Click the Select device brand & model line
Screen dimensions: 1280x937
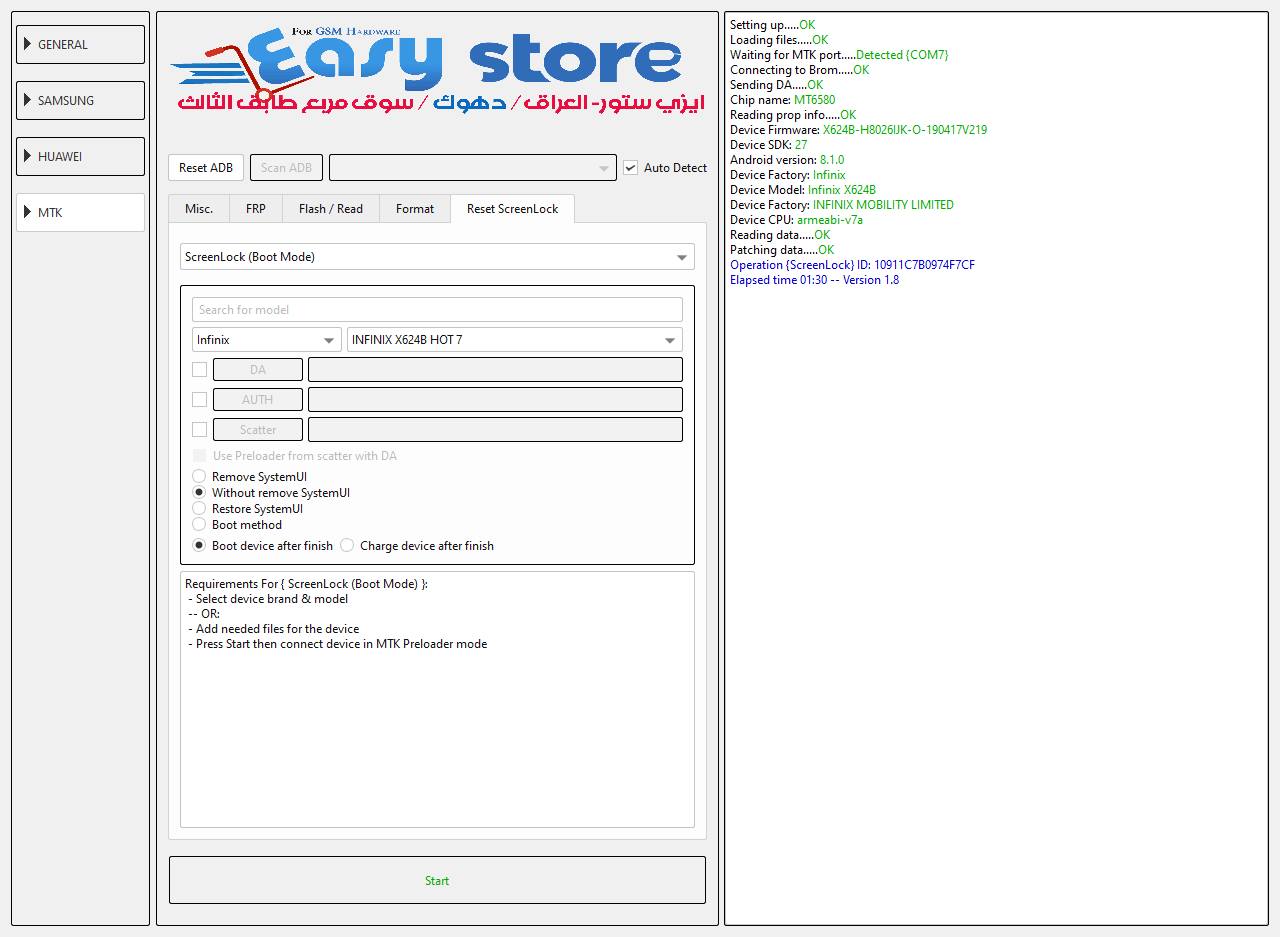point(267,599)
